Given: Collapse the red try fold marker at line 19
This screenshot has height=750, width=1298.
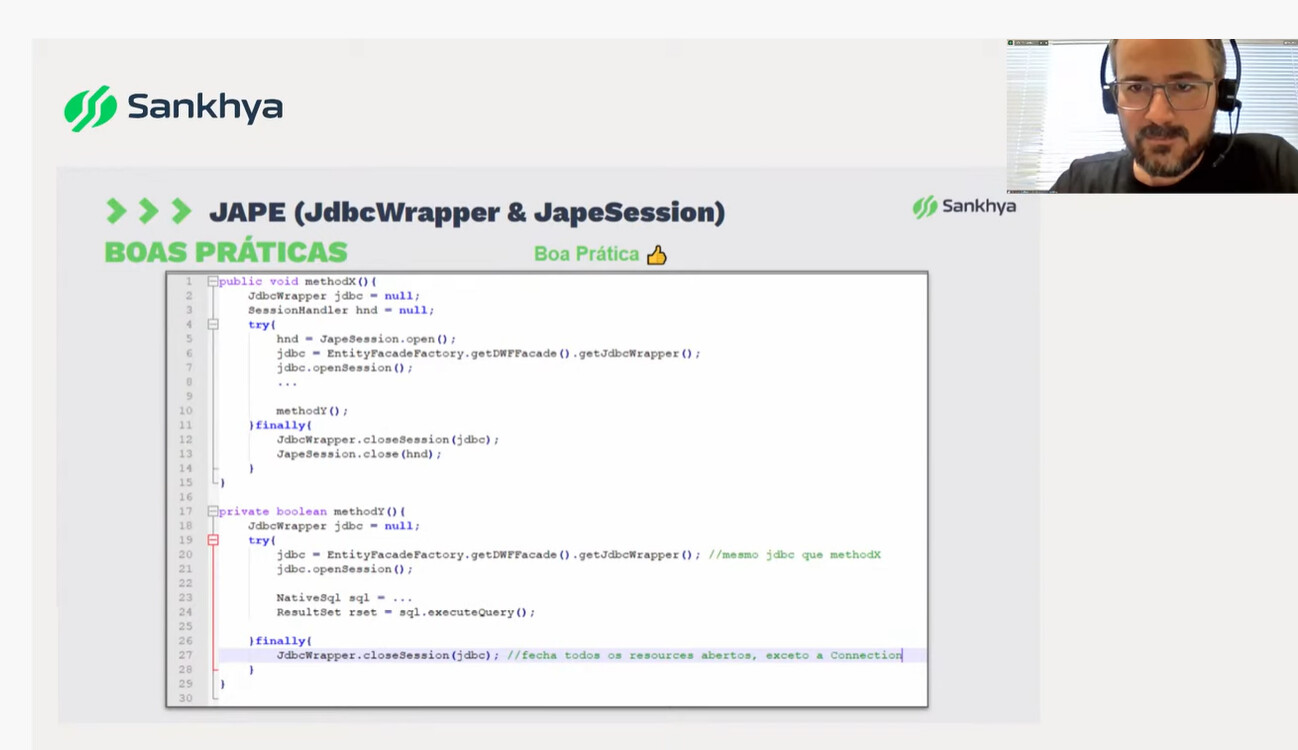Looking at the screenshot, I should point(213,540).
